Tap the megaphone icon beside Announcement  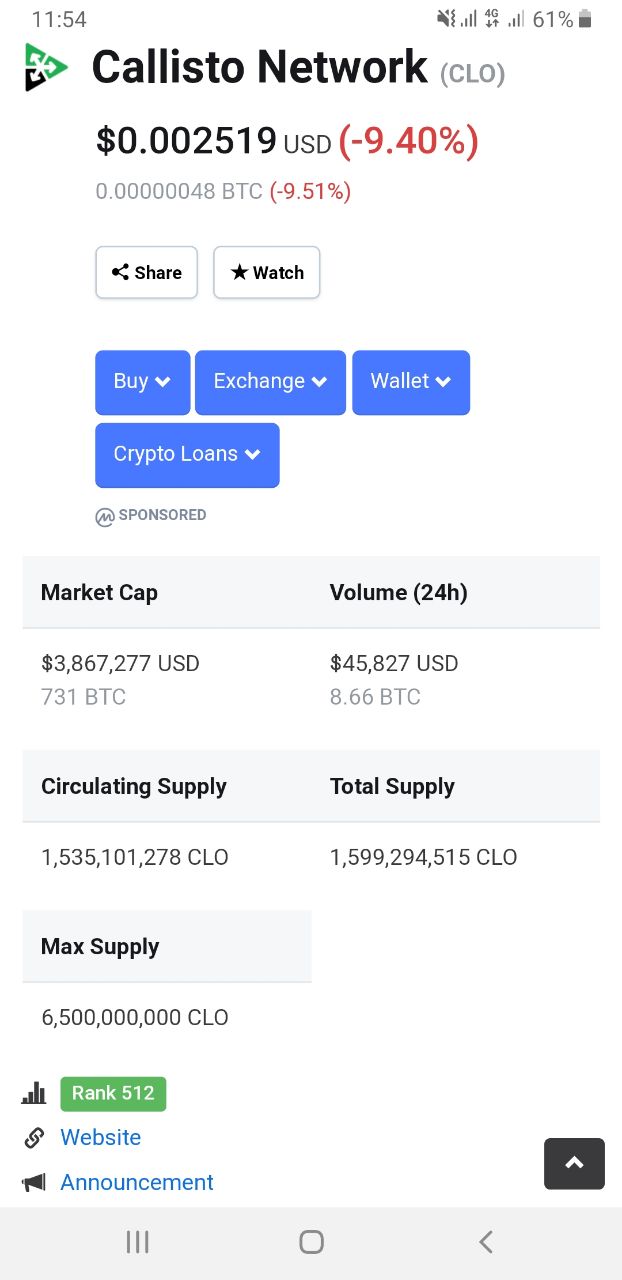[x=34, y=1183]
